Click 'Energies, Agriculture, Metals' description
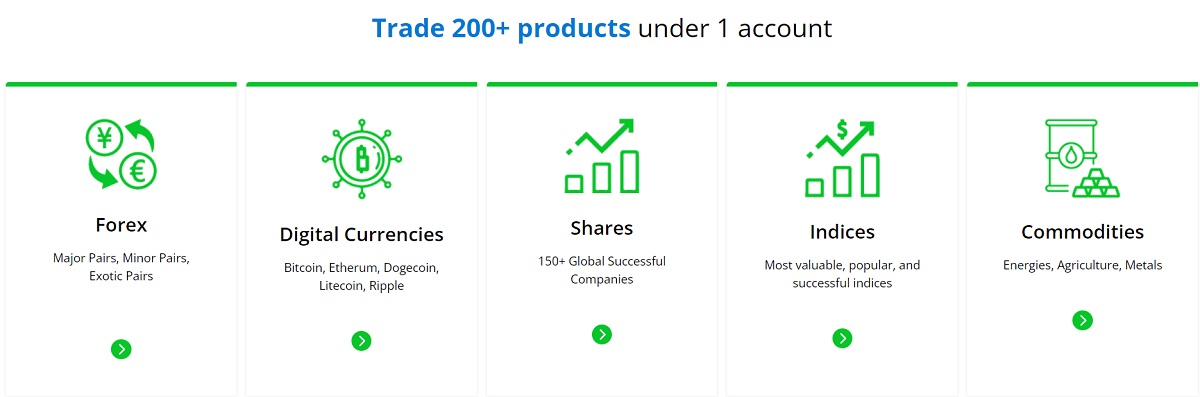 pyautogui.click(x=1082, y=265)
